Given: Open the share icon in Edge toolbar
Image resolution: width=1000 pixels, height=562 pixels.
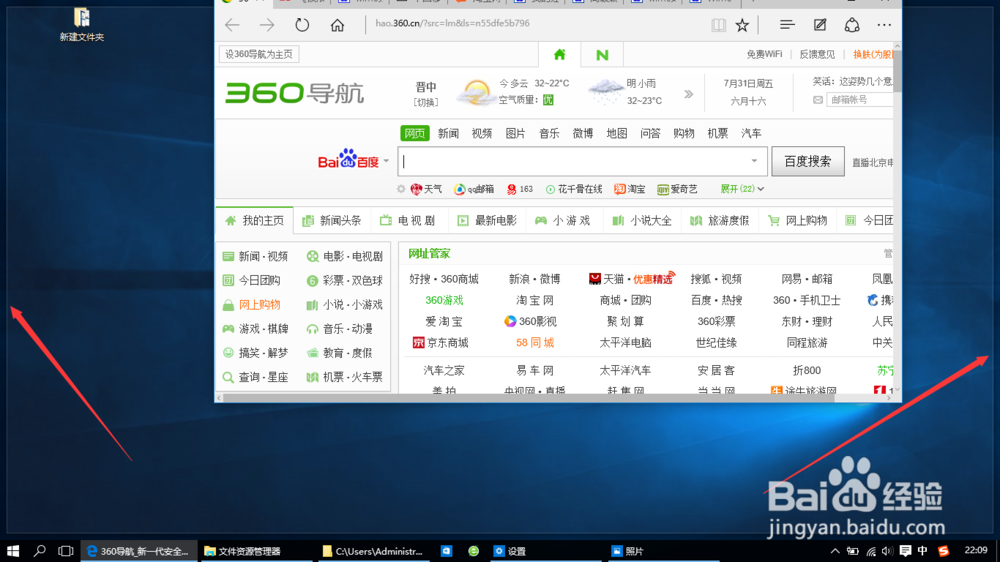Looking at the screenshot, I should (852, 25).
